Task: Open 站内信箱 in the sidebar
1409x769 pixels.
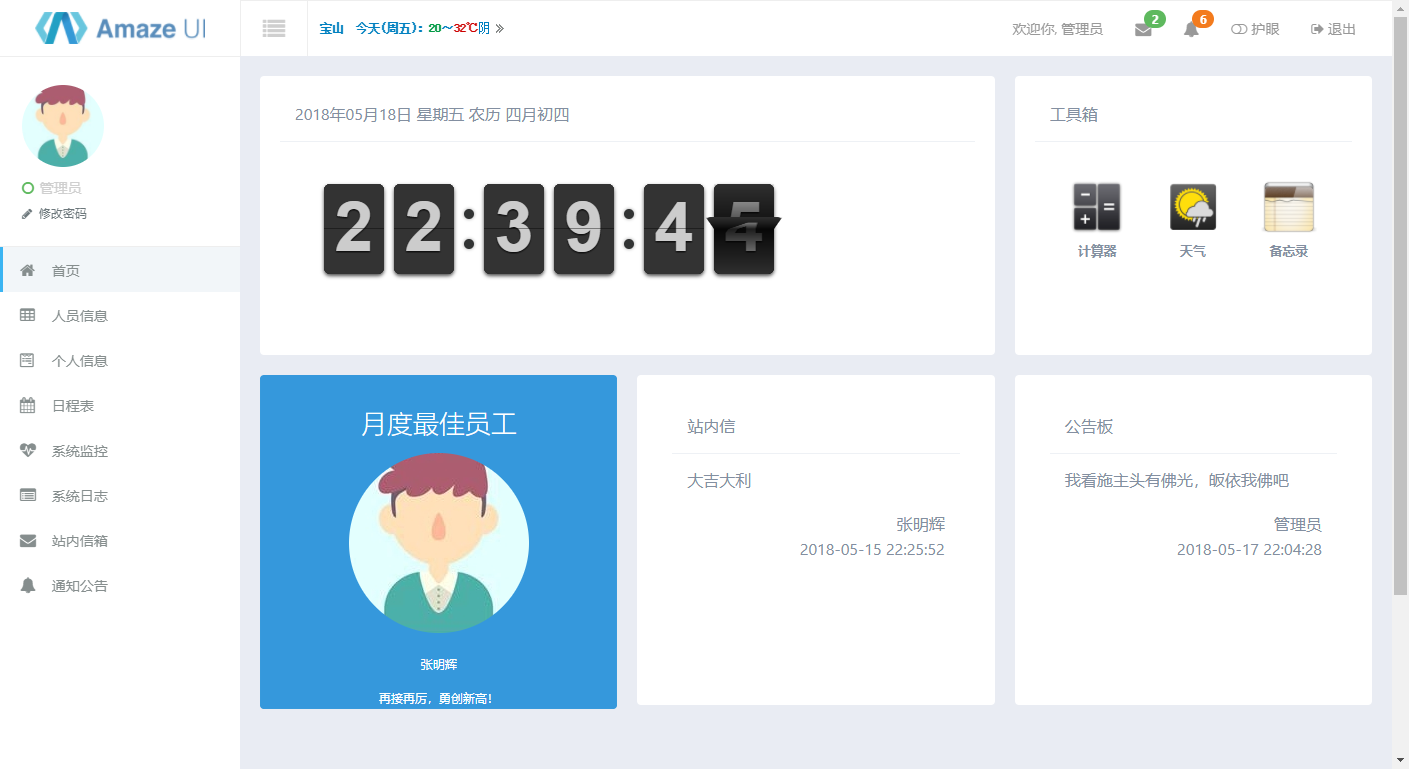Action: coord(80,541)
